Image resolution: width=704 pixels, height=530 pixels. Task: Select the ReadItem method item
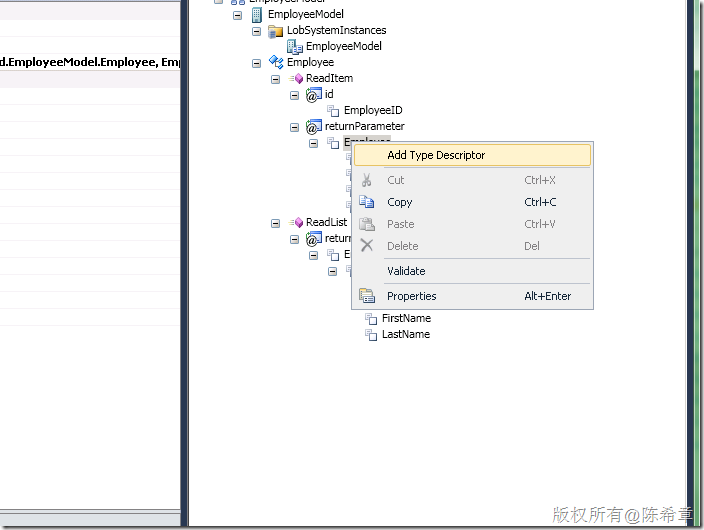(330, 78)
